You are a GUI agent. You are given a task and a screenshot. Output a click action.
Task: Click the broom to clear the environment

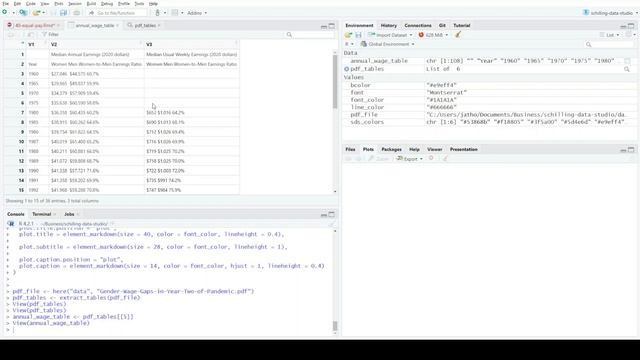tap(458, 35)
